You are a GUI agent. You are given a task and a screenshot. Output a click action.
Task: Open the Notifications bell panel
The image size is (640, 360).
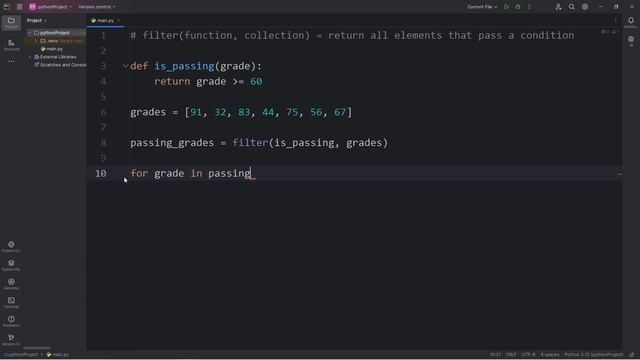(631, 22)
